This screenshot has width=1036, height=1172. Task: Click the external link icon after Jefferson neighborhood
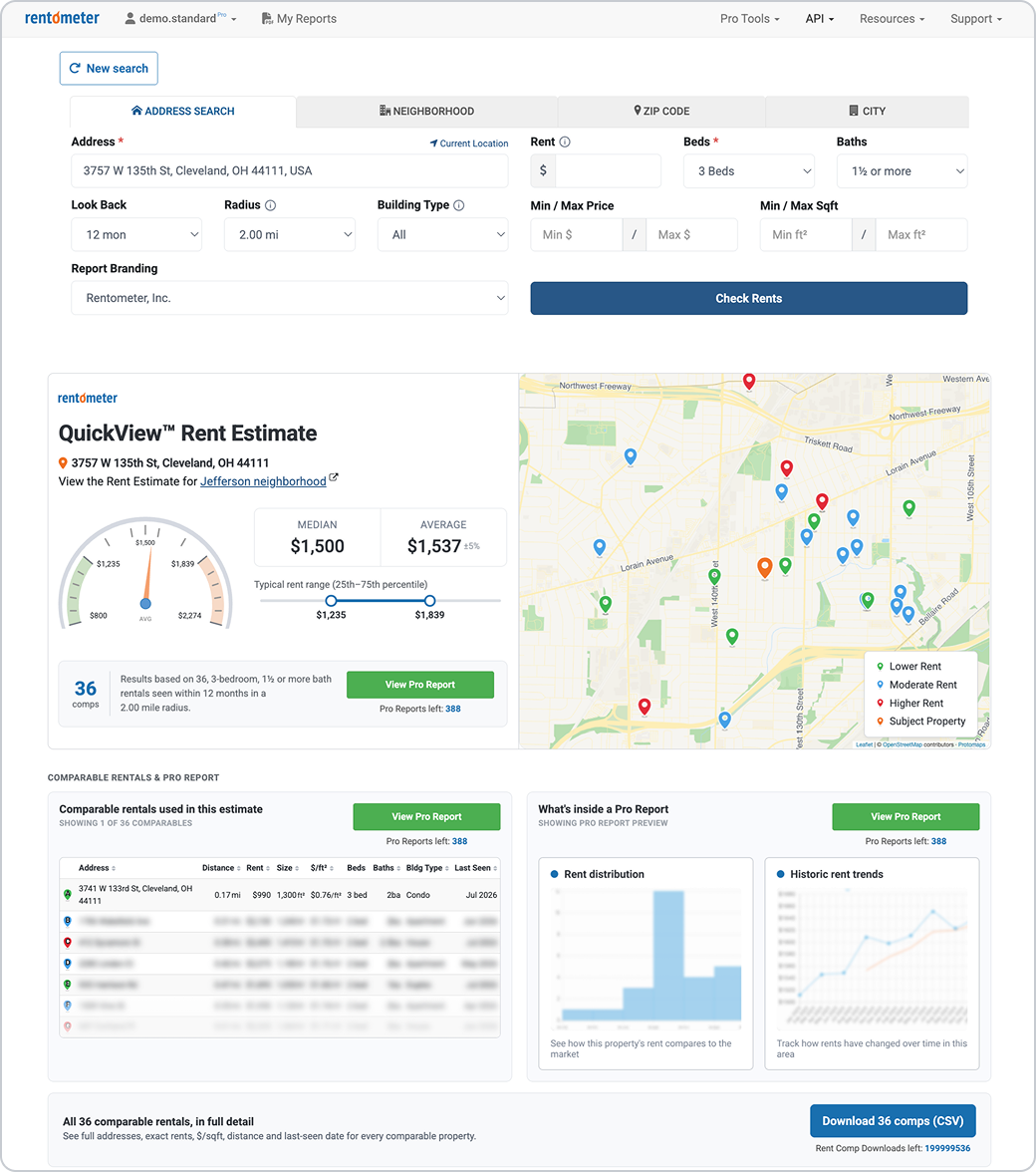point(334,477)
